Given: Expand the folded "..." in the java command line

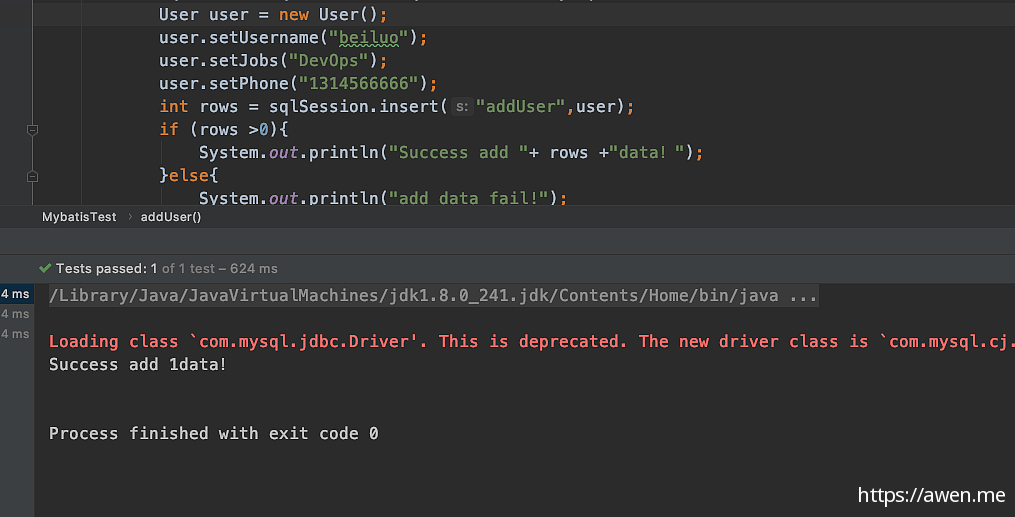Looking at the screenshot, I should point(803,296).
